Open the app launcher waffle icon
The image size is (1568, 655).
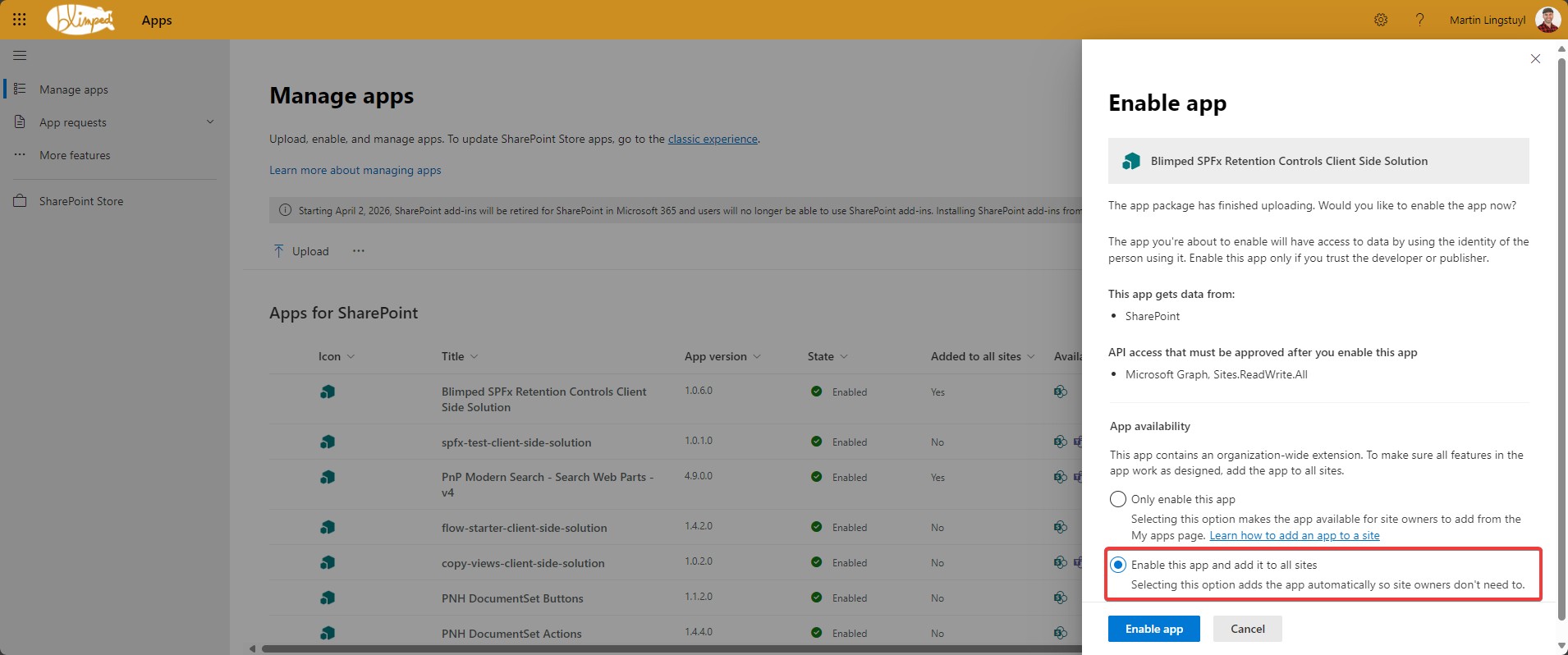(20, 20)
